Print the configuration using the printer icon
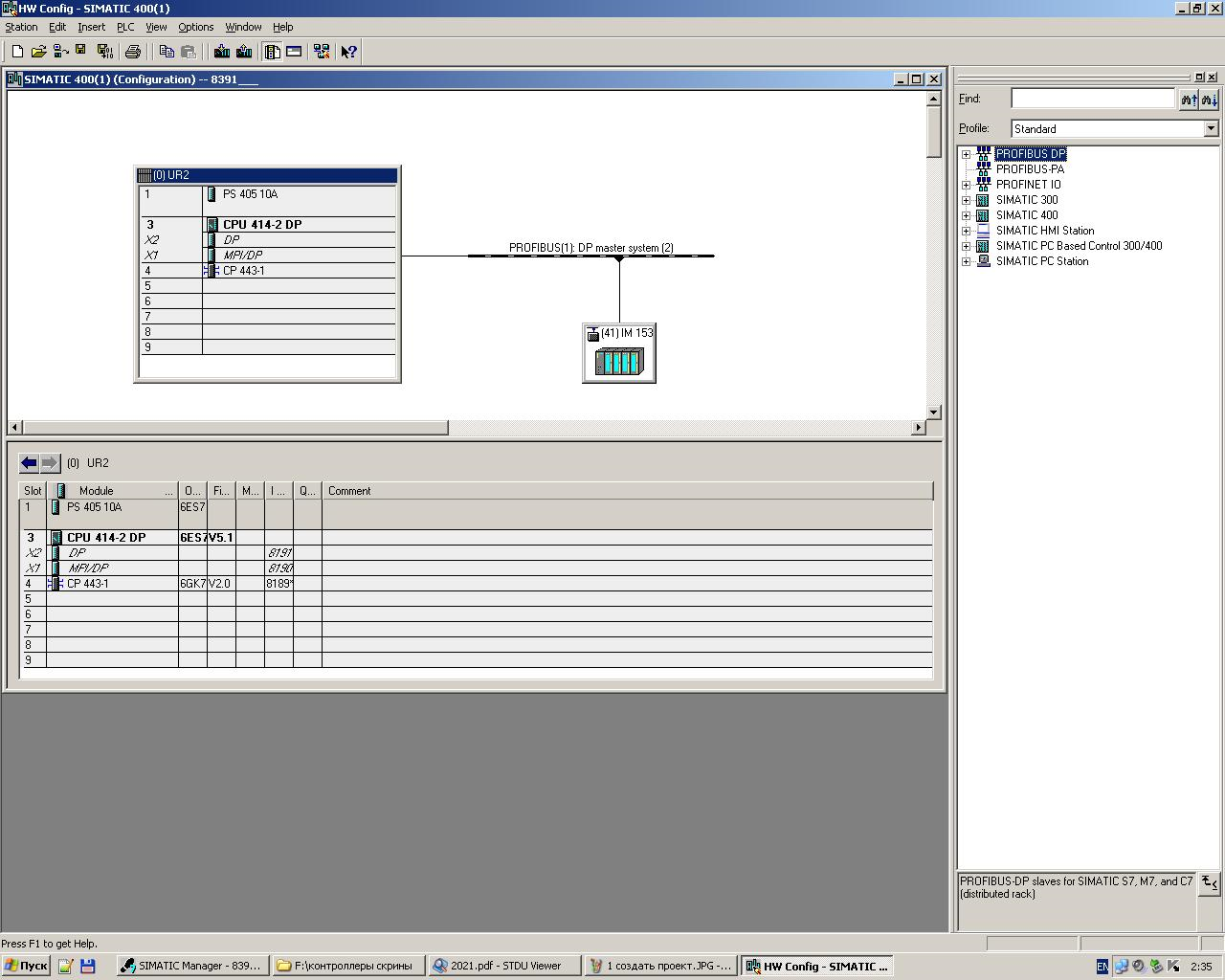This screenshot has height=980, width=1225. point(133,52)
